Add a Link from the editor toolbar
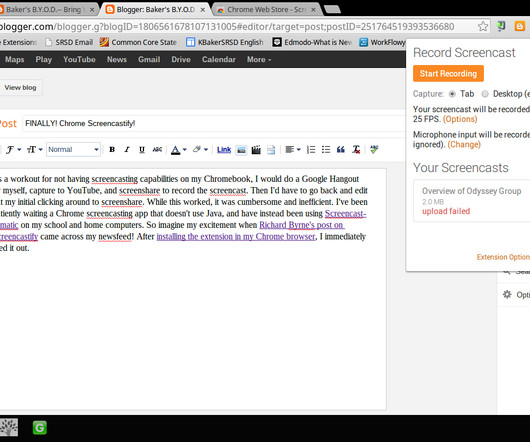This screenshot has width=530, height=442. (x=224, y=150)
